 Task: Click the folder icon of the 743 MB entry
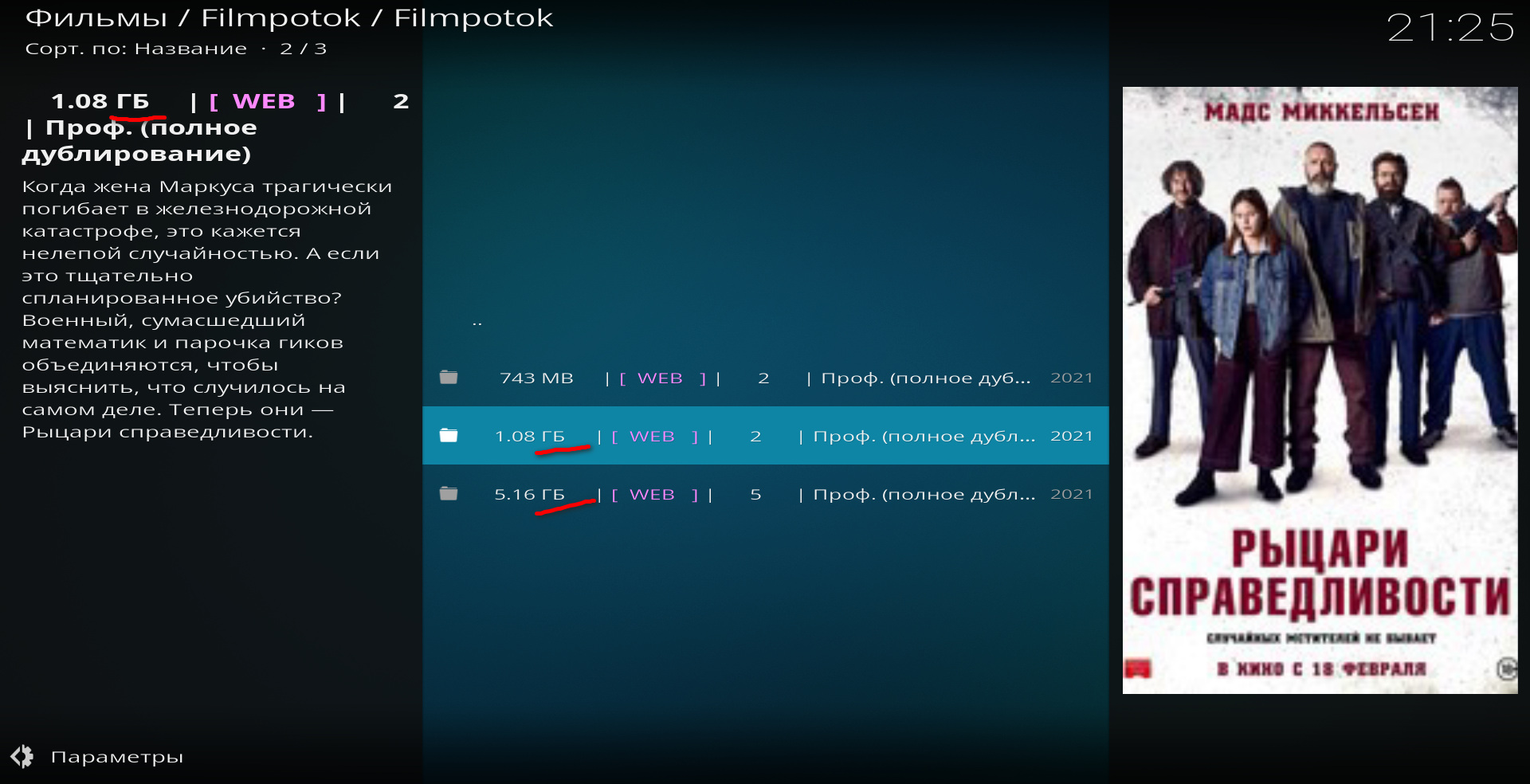(449, 378)
